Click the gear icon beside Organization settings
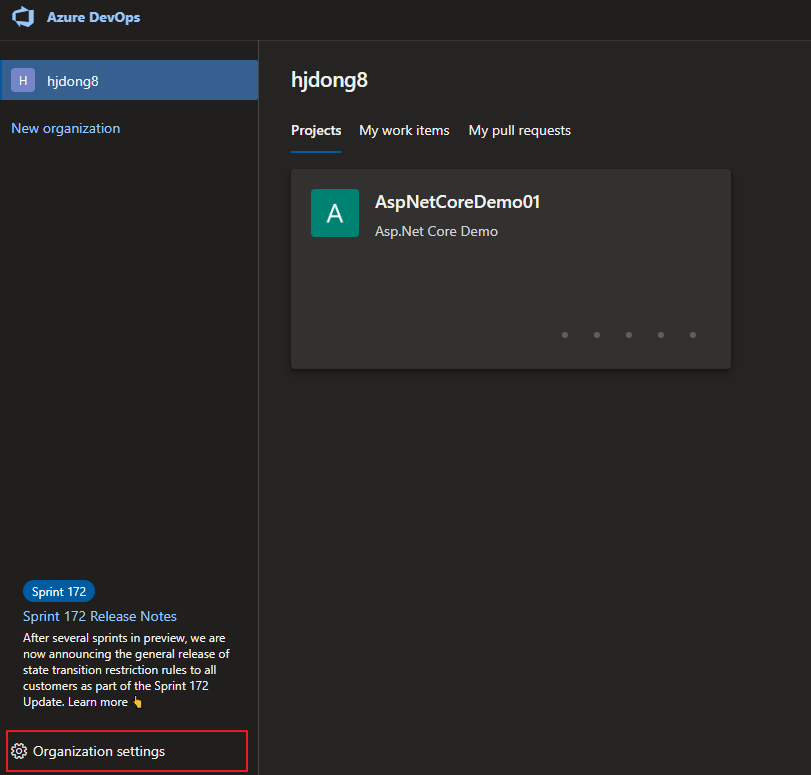Viewport: 811px width, 775px height. coord(19,751)
